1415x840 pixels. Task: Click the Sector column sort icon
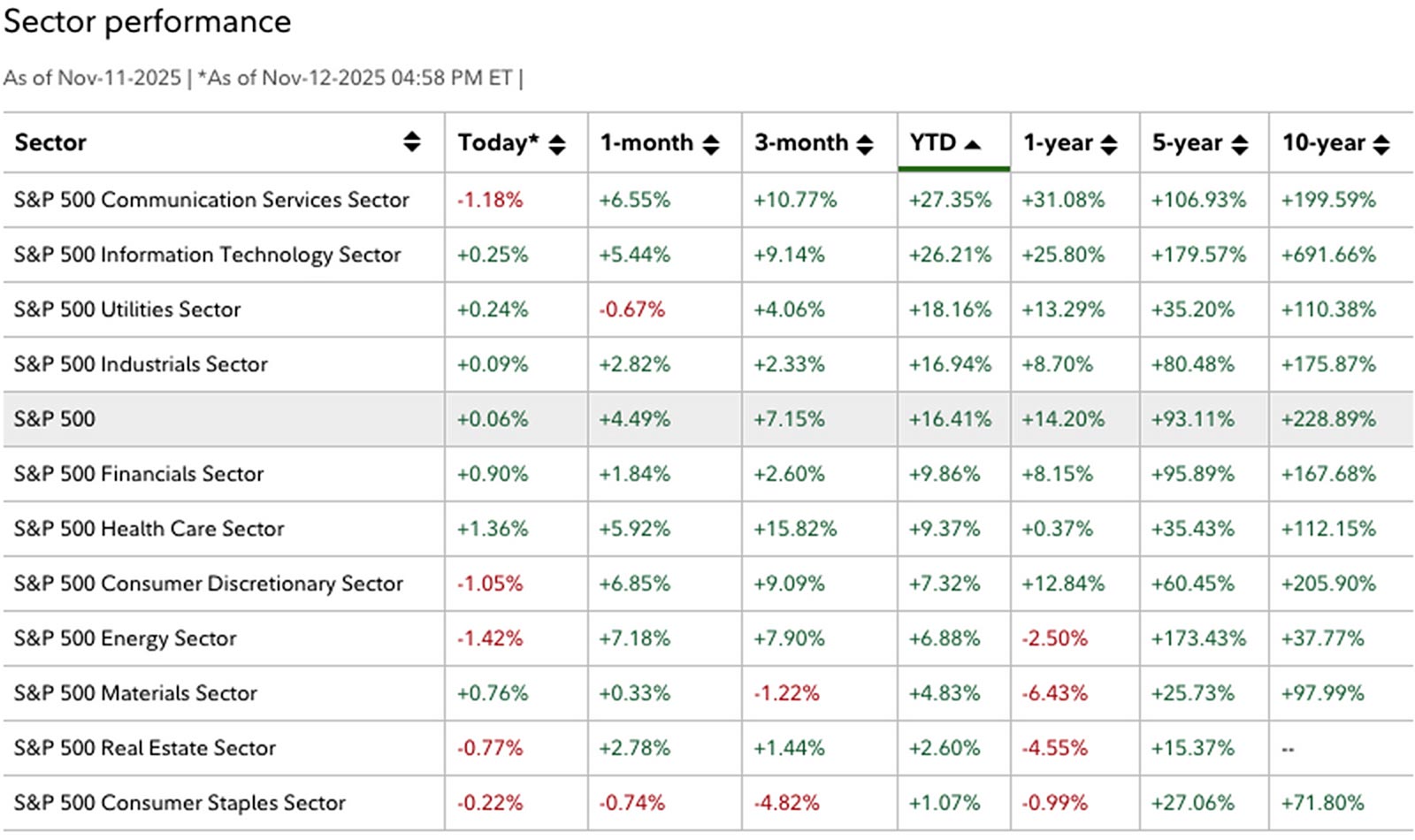click(413, 142)
